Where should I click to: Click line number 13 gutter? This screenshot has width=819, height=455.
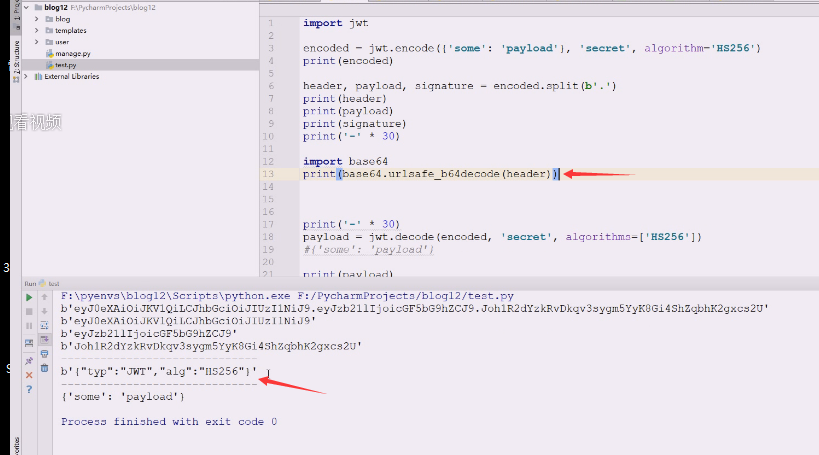[268, 174]
